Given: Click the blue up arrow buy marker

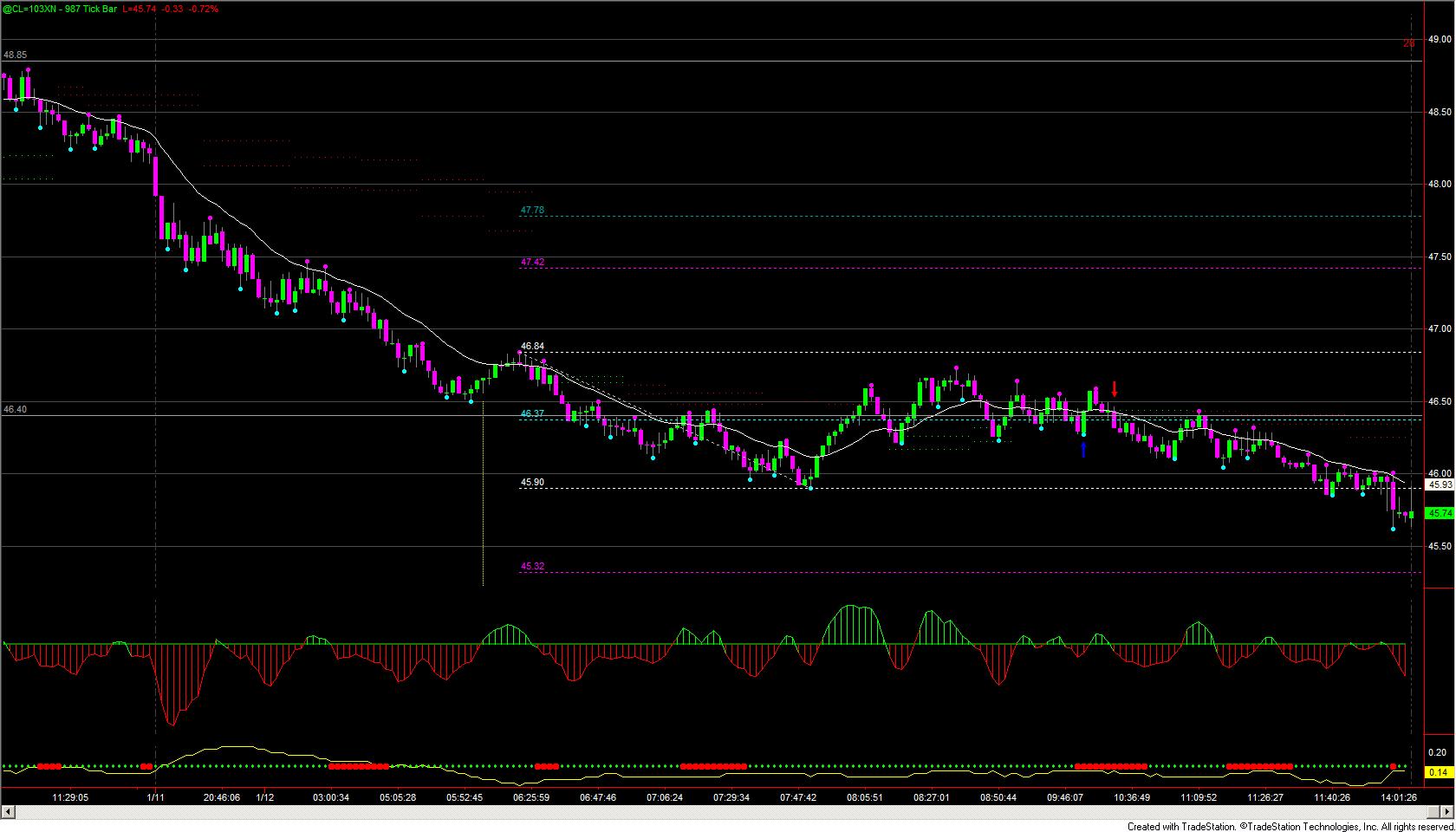Looking at the screenshot, I should pyautogui.click(x=1083, y=449).
